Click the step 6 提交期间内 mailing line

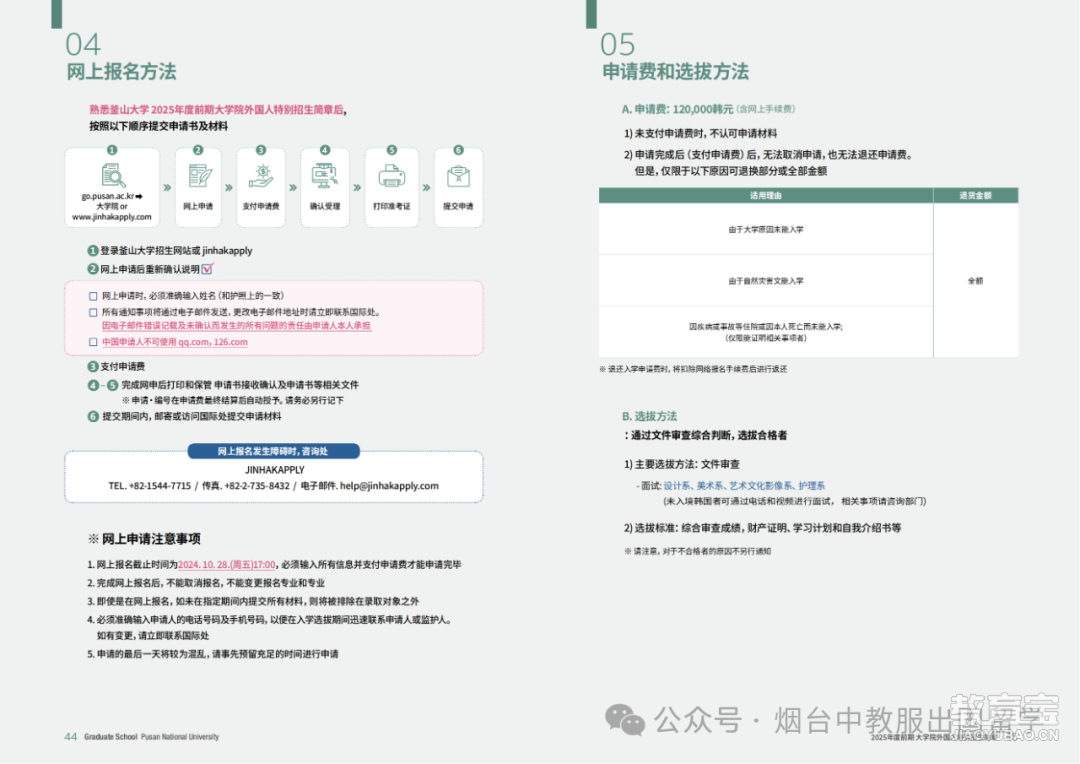[x=185, y=416]
